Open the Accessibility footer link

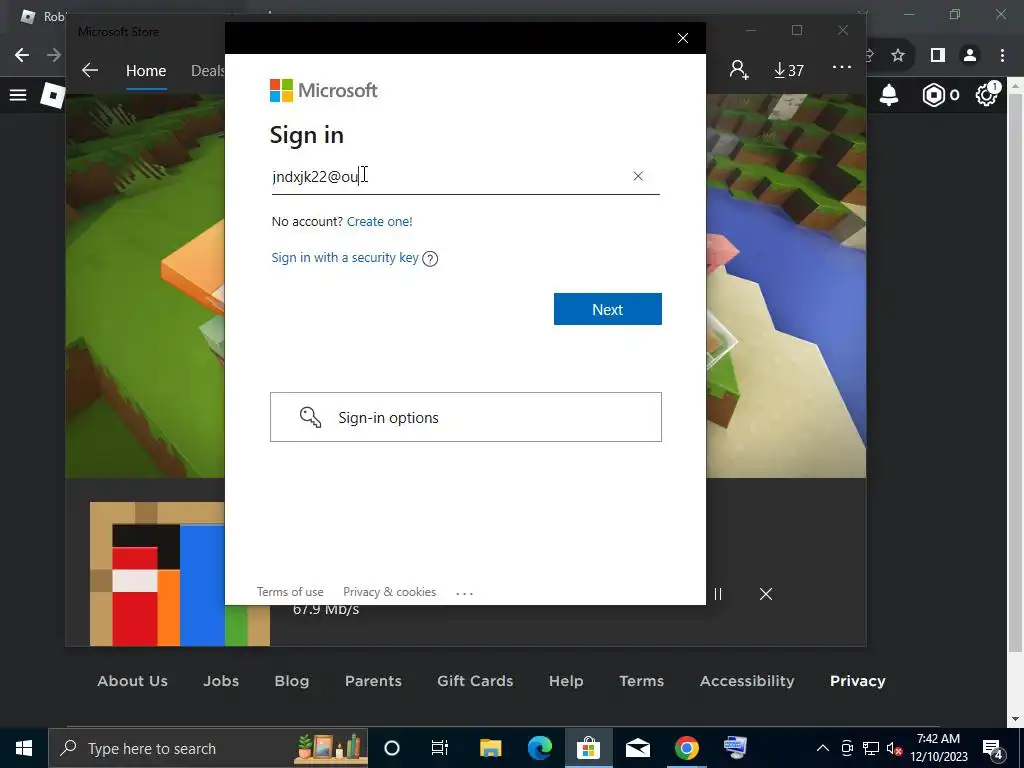[x=747, y=680]
